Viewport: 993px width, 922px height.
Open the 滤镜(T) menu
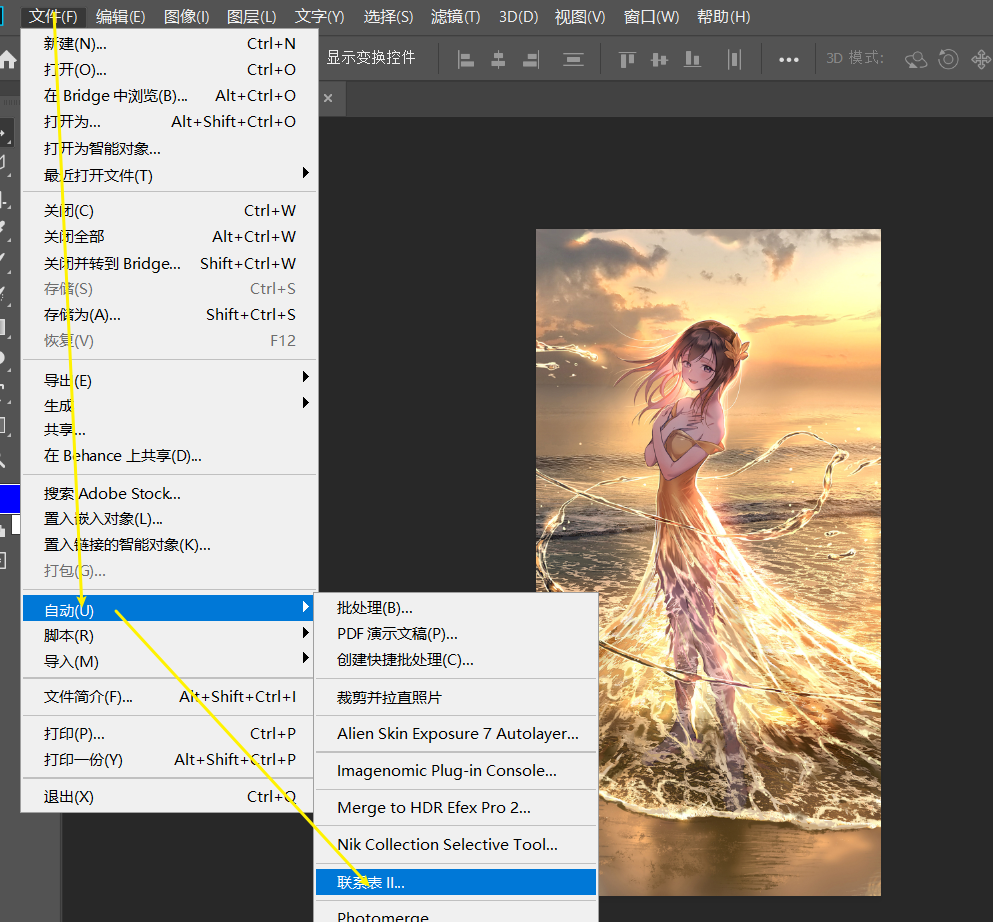[x=455, y=16]
